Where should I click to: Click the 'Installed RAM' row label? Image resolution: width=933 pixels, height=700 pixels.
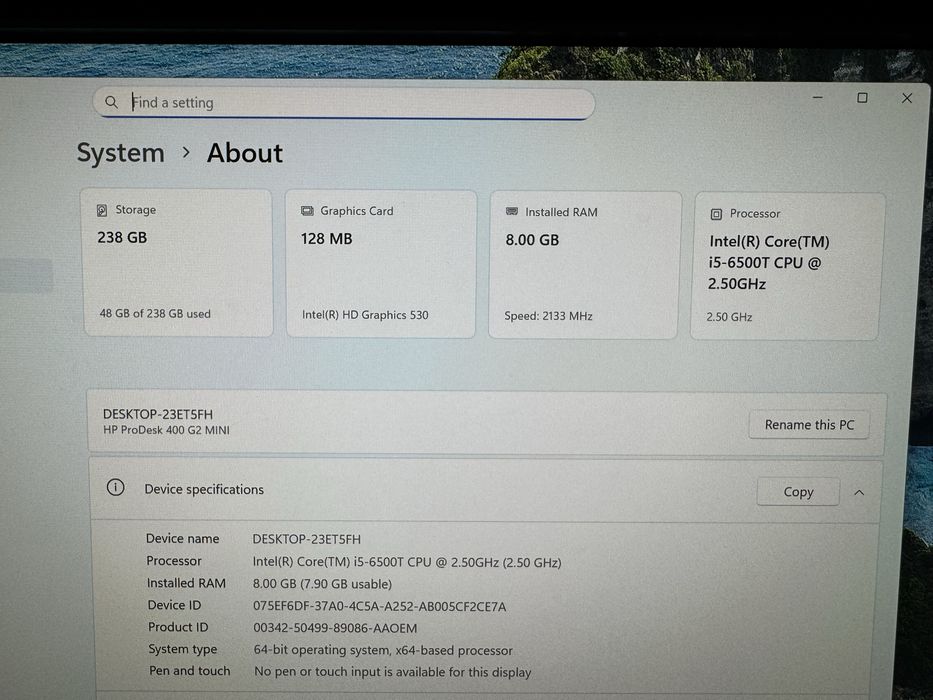186,583
